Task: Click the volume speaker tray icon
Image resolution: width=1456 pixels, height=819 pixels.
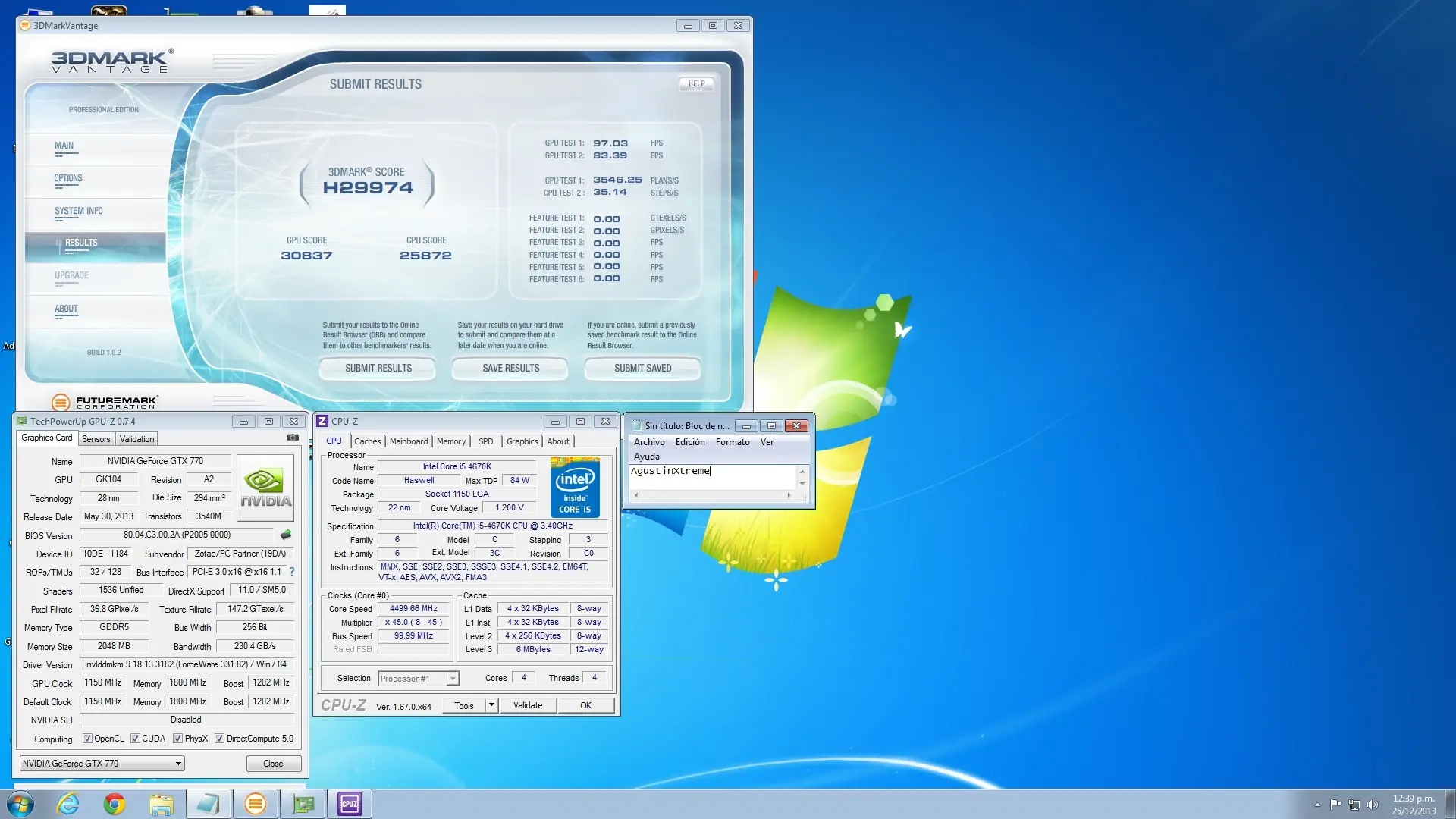Action: pyautogui.click(x=1372, y=805)
